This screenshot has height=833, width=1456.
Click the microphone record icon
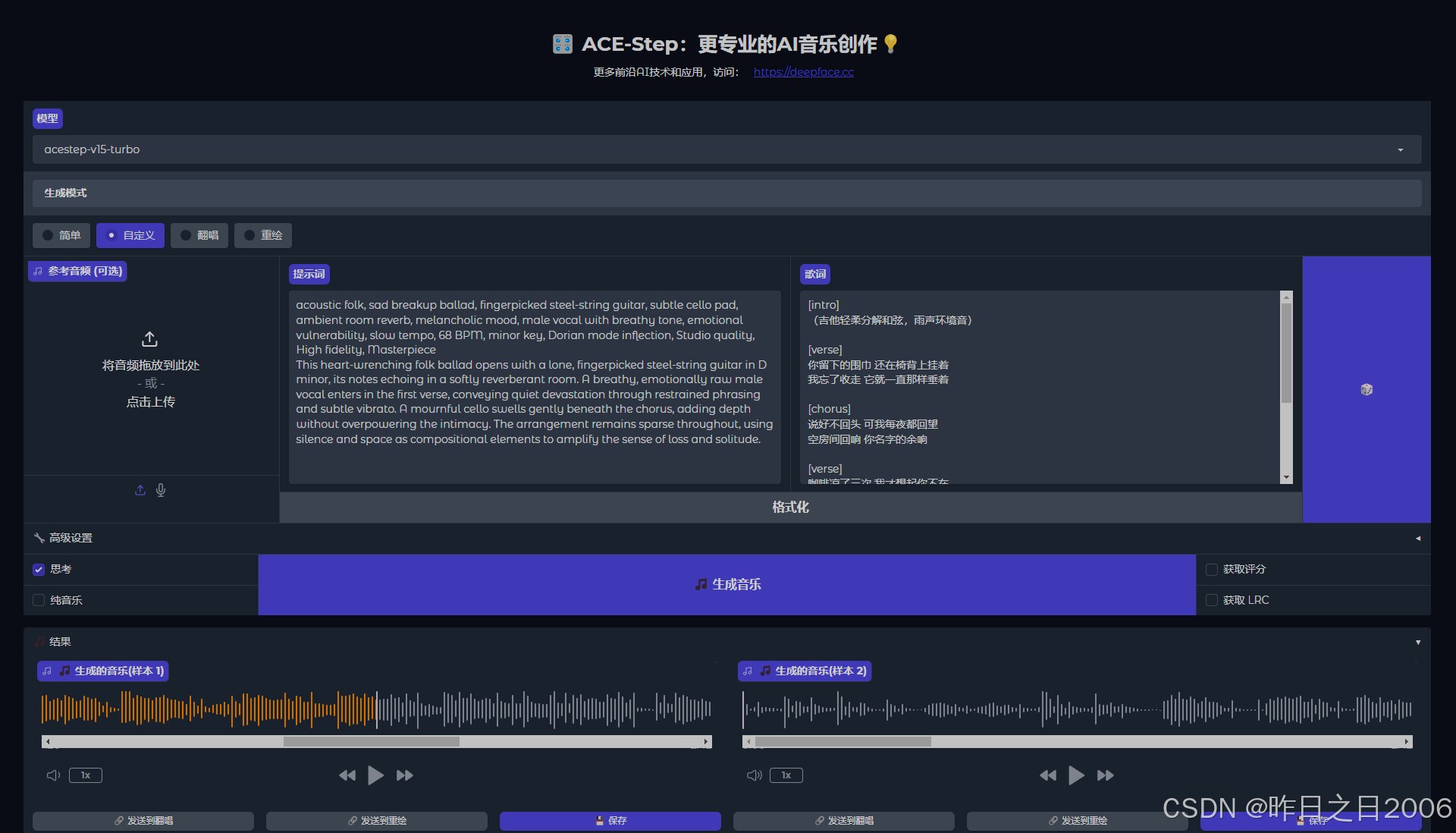pyautogui.click(x=161, y=490)
